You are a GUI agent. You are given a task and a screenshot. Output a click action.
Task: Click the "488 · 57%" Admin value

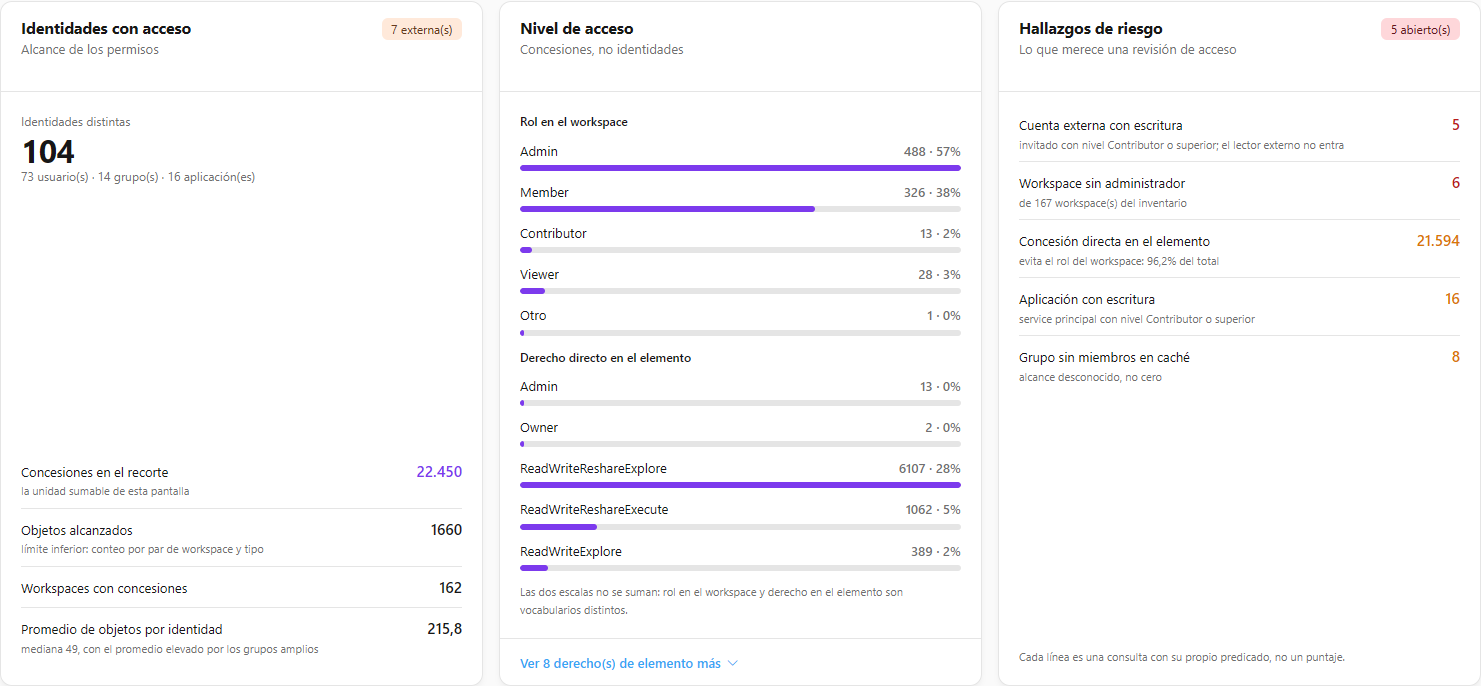pos(932,151)
